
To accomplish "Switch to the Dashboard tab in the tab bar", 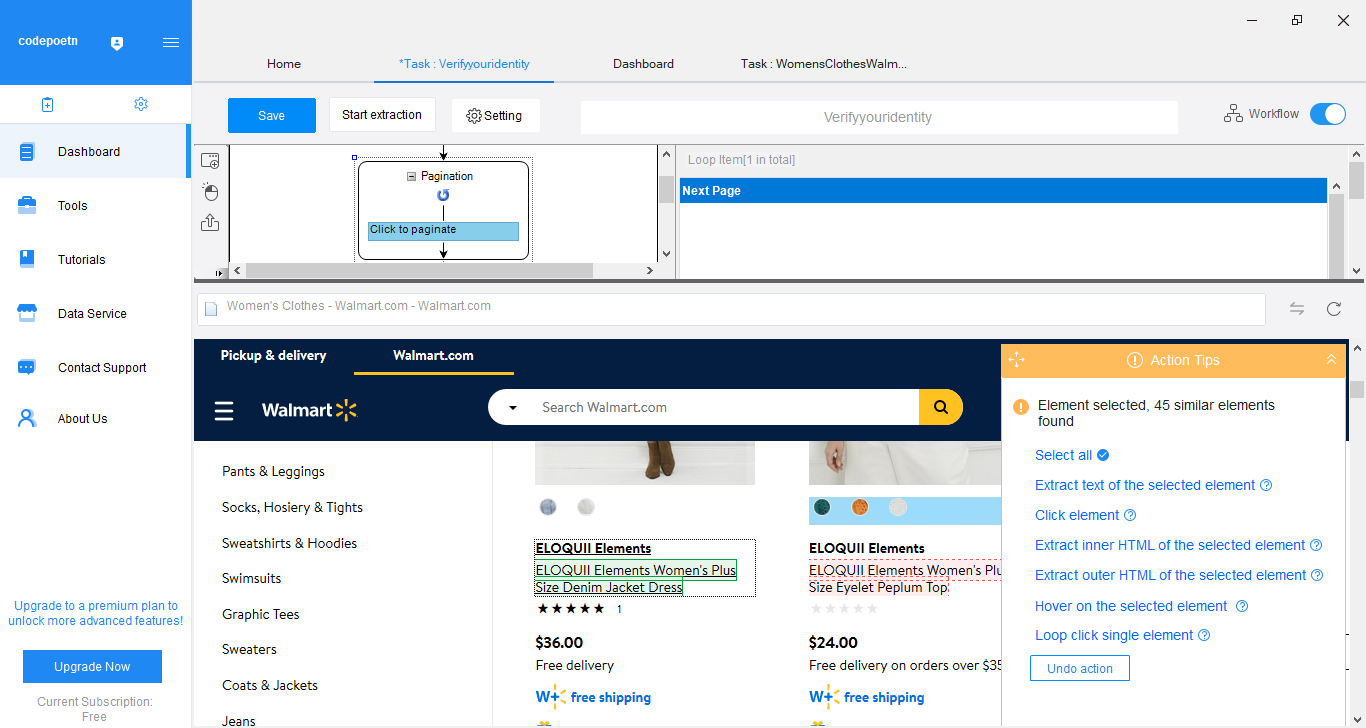I will coord(643,64).
